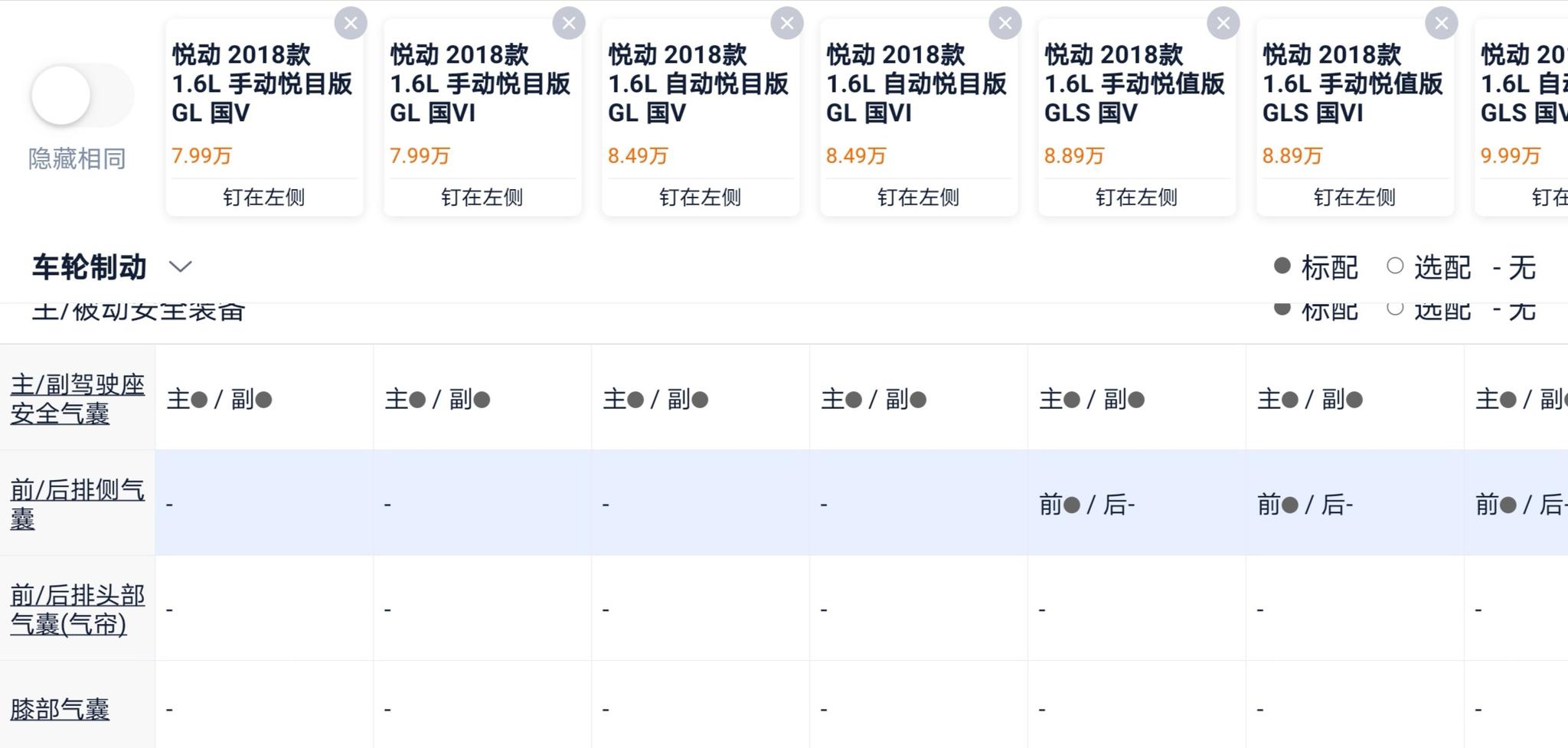Open the 主/副驾驶座安全气囊 explanation link

click(x=77, y=399)
